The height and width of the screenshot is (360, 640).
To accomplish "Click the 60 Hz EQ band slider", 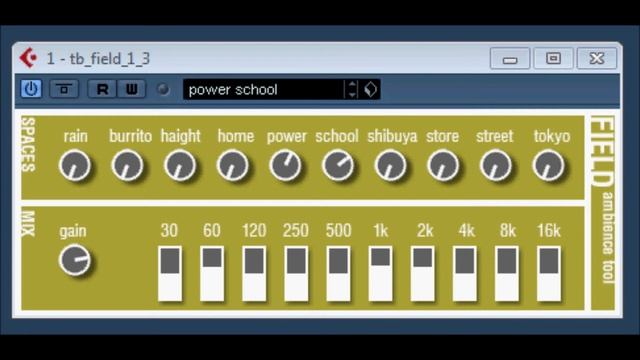I will [x=212, y=273].
